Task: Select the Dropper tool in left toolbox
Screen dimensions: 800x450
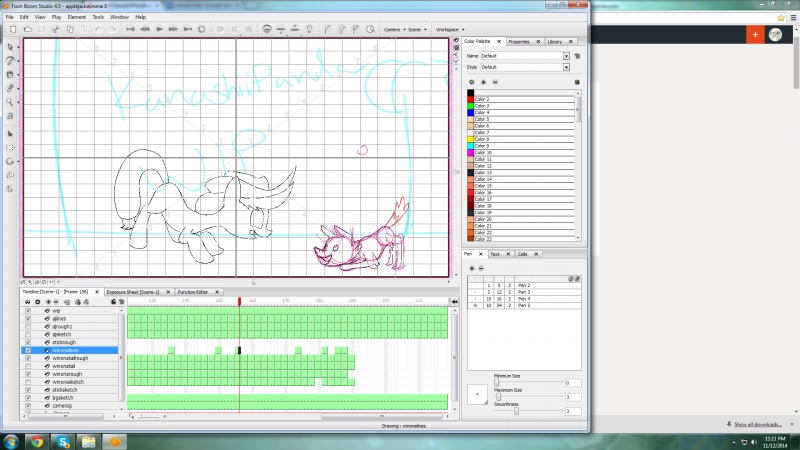Action: pos(10,88)
